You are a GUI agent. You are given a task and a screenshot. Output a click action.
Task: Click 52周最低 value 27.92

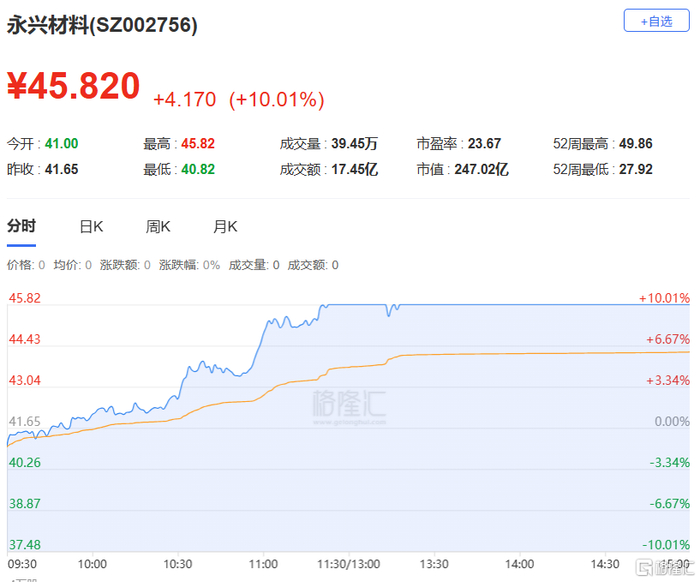pos(636,170)
